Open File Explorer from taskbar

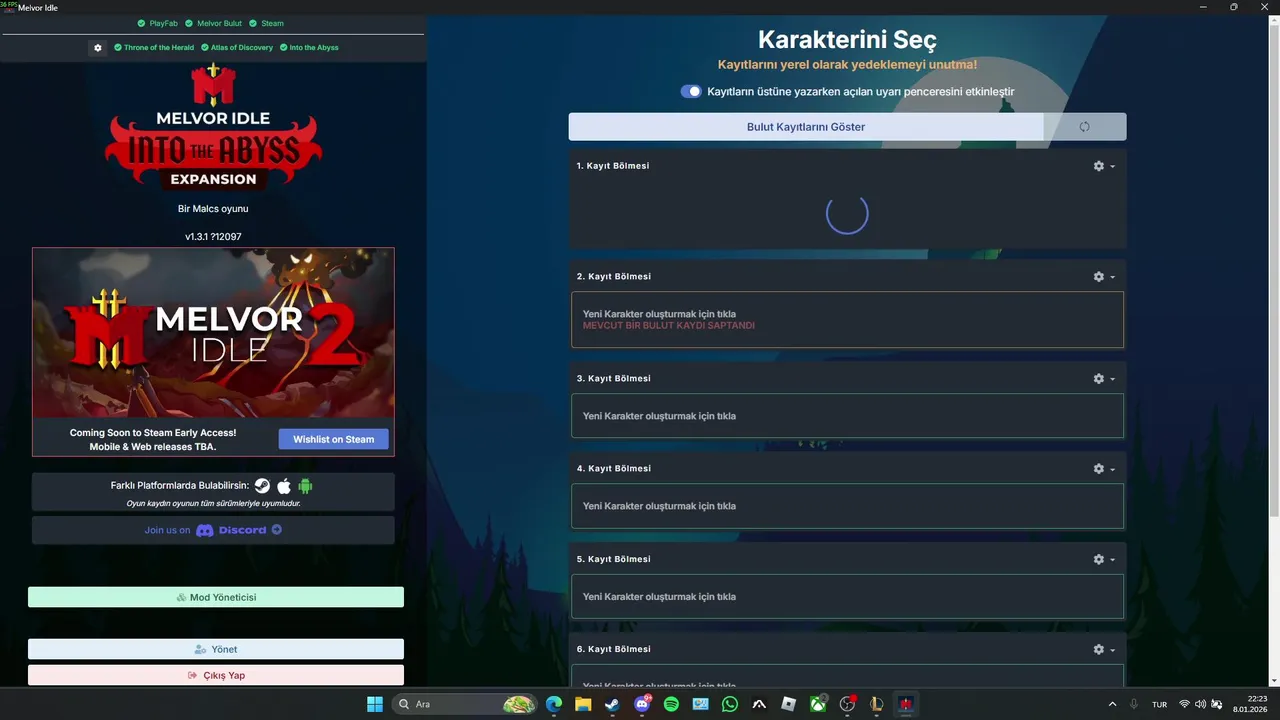(x=583, y=704)
